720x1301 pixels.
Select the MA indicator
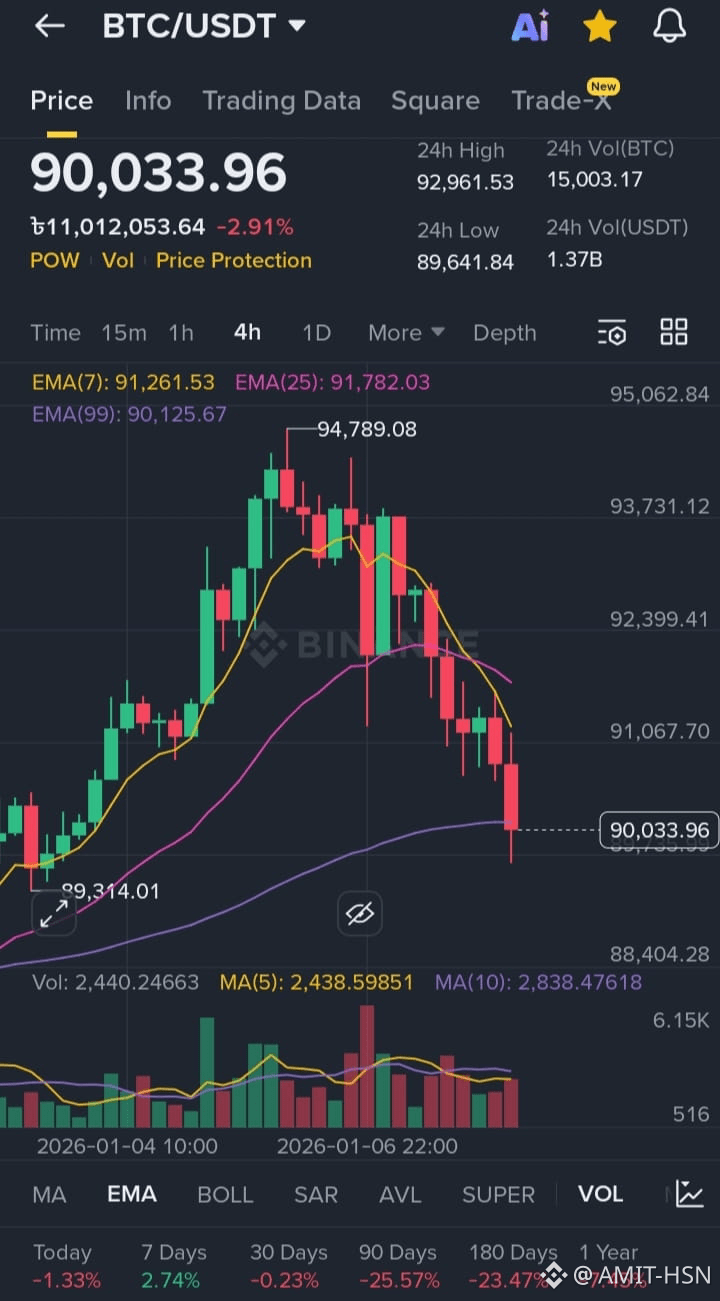click(x=49, y=1194)
